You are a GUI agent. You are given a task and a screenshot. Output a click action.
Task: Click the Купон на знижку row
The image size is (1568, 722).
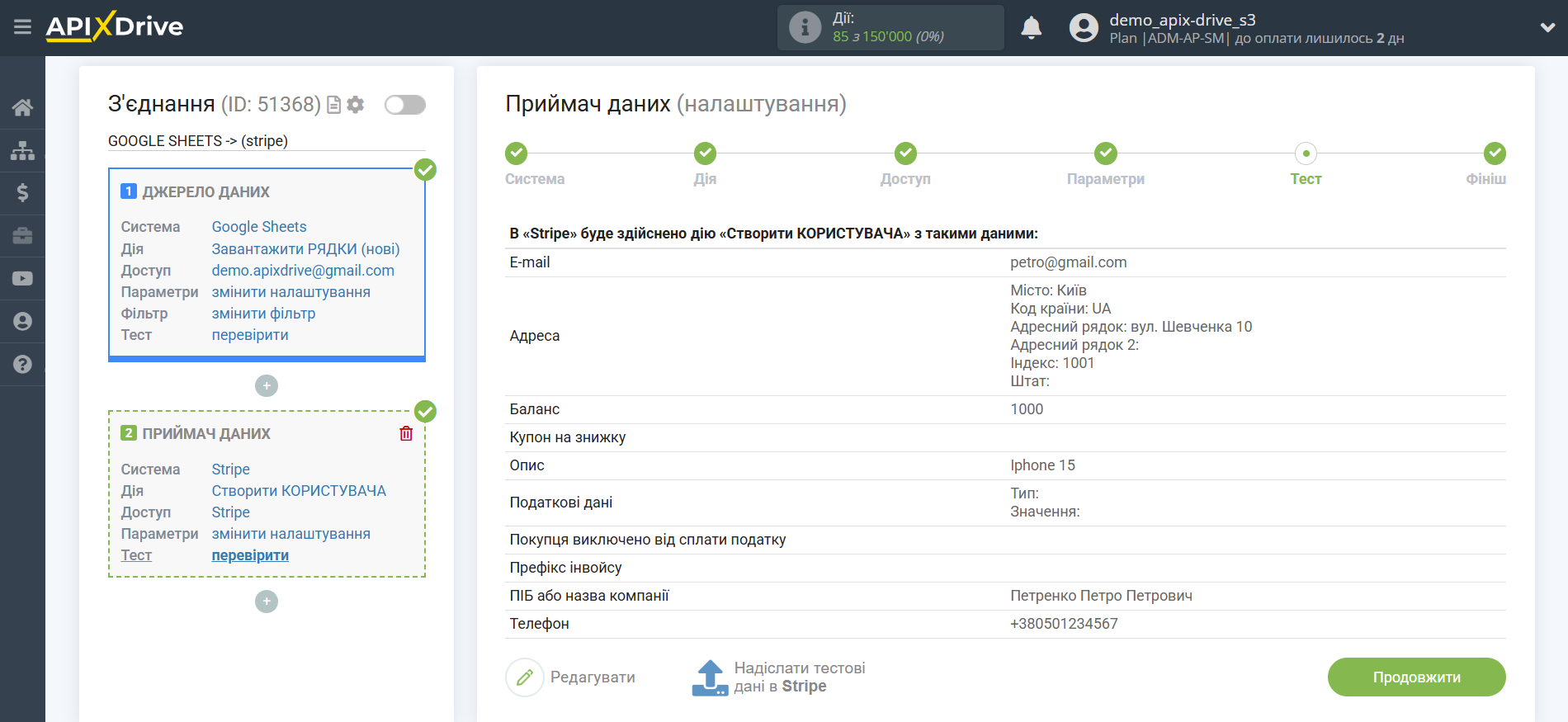(1005, 437)
